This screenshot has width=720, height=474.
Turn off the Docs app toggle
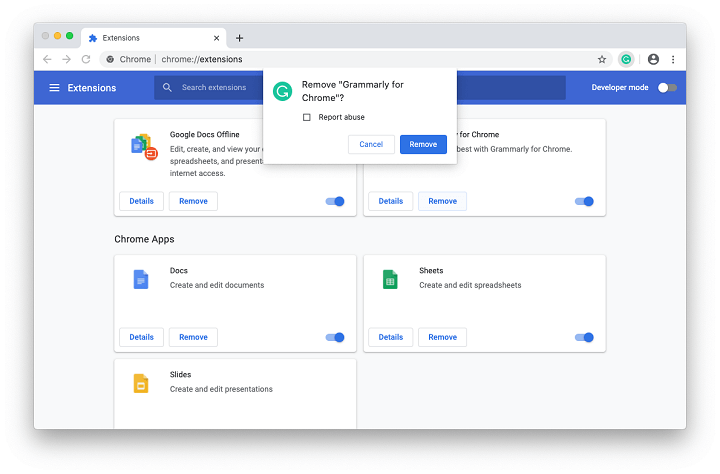pos(335,337)
